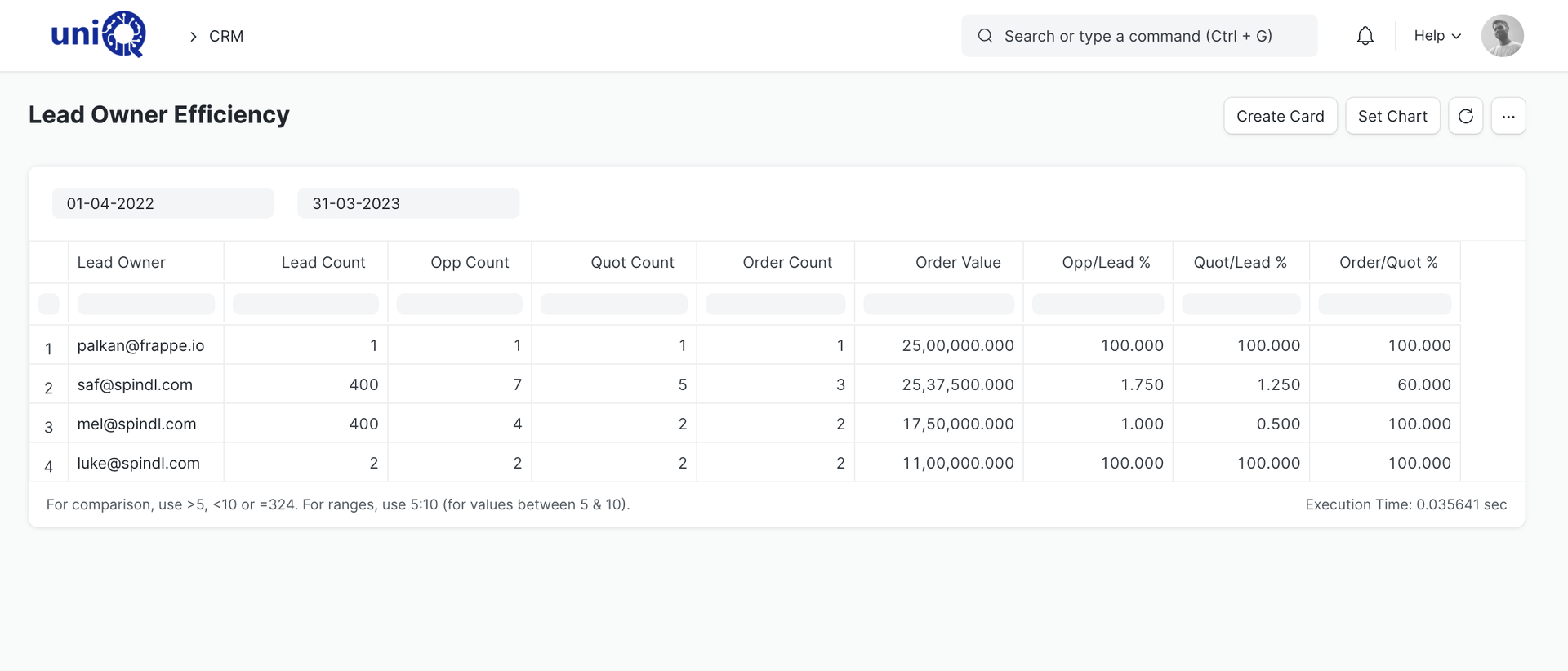Image resolution: width=1568 pixels, height=671 pixels.
Task: Refresh the report with the reload icon
Action: point(1465,116)
